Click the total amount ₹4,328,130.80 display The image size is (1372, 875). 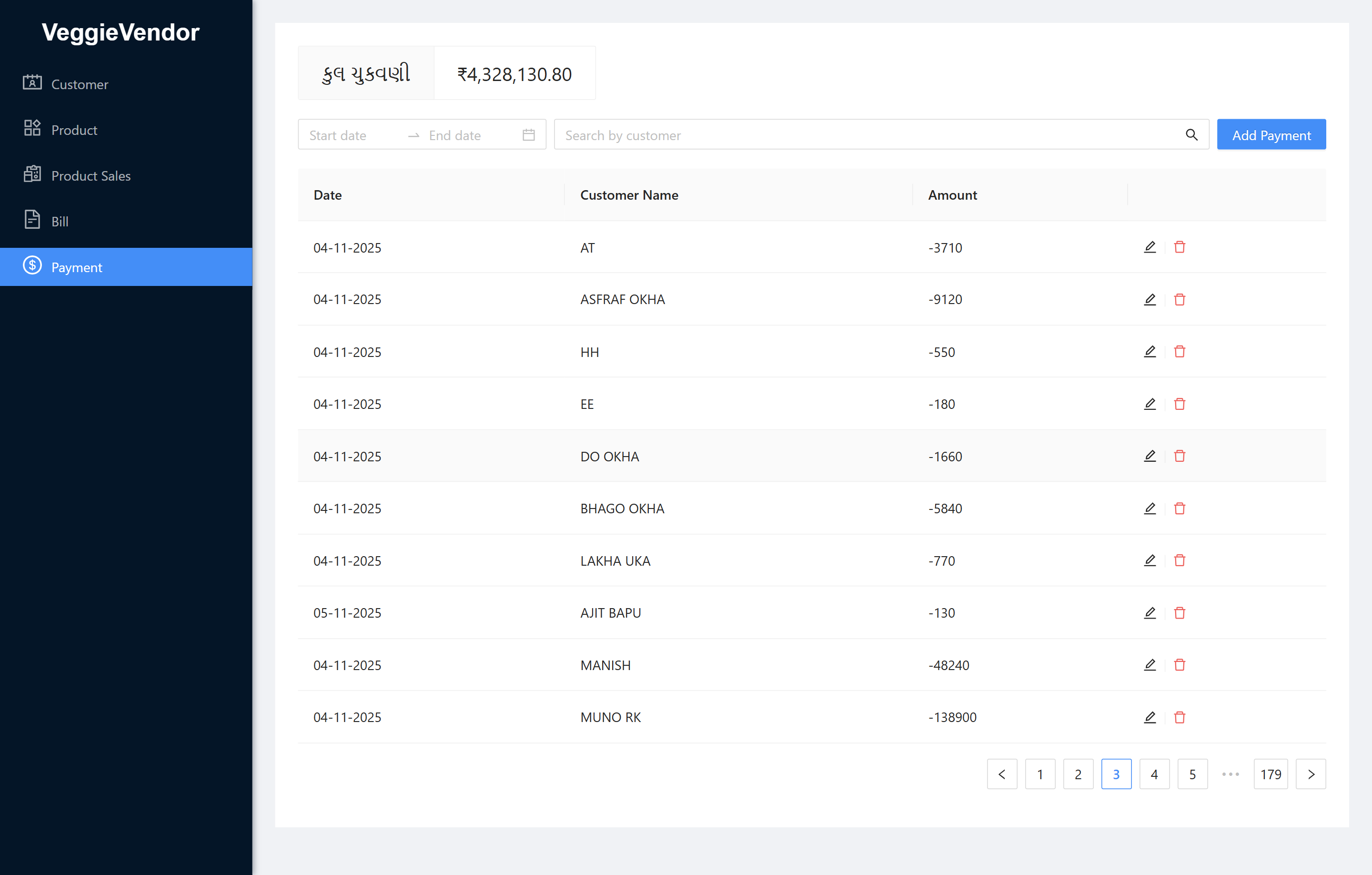click(x=514, y=73)
